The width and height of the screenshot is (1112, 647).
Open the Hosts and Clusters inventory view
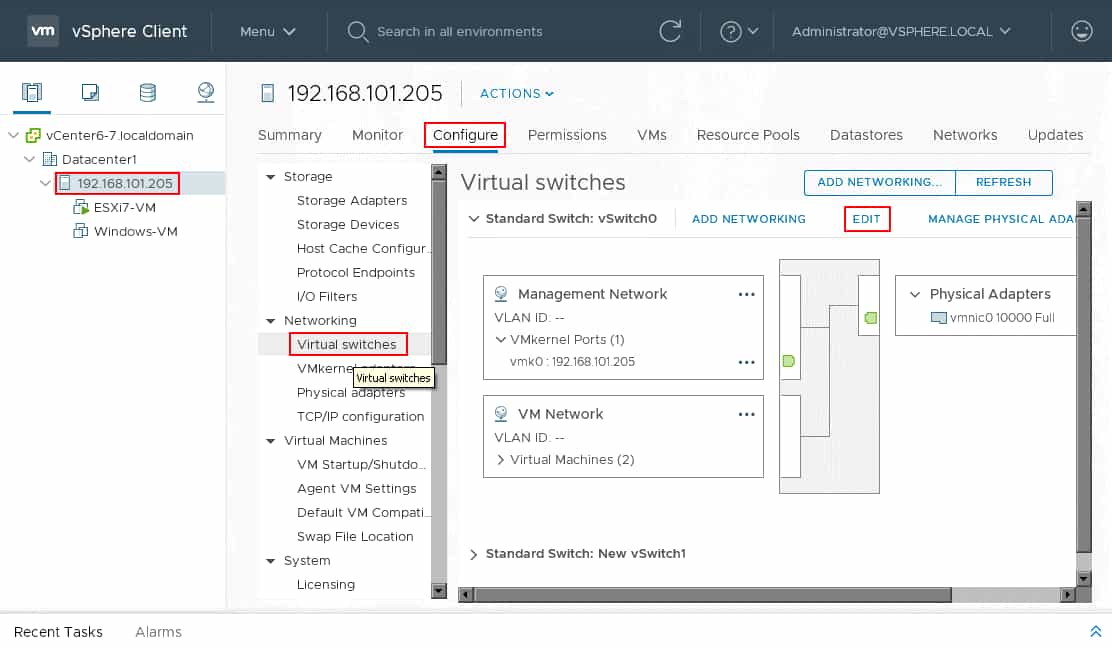[x=31, y=91]
